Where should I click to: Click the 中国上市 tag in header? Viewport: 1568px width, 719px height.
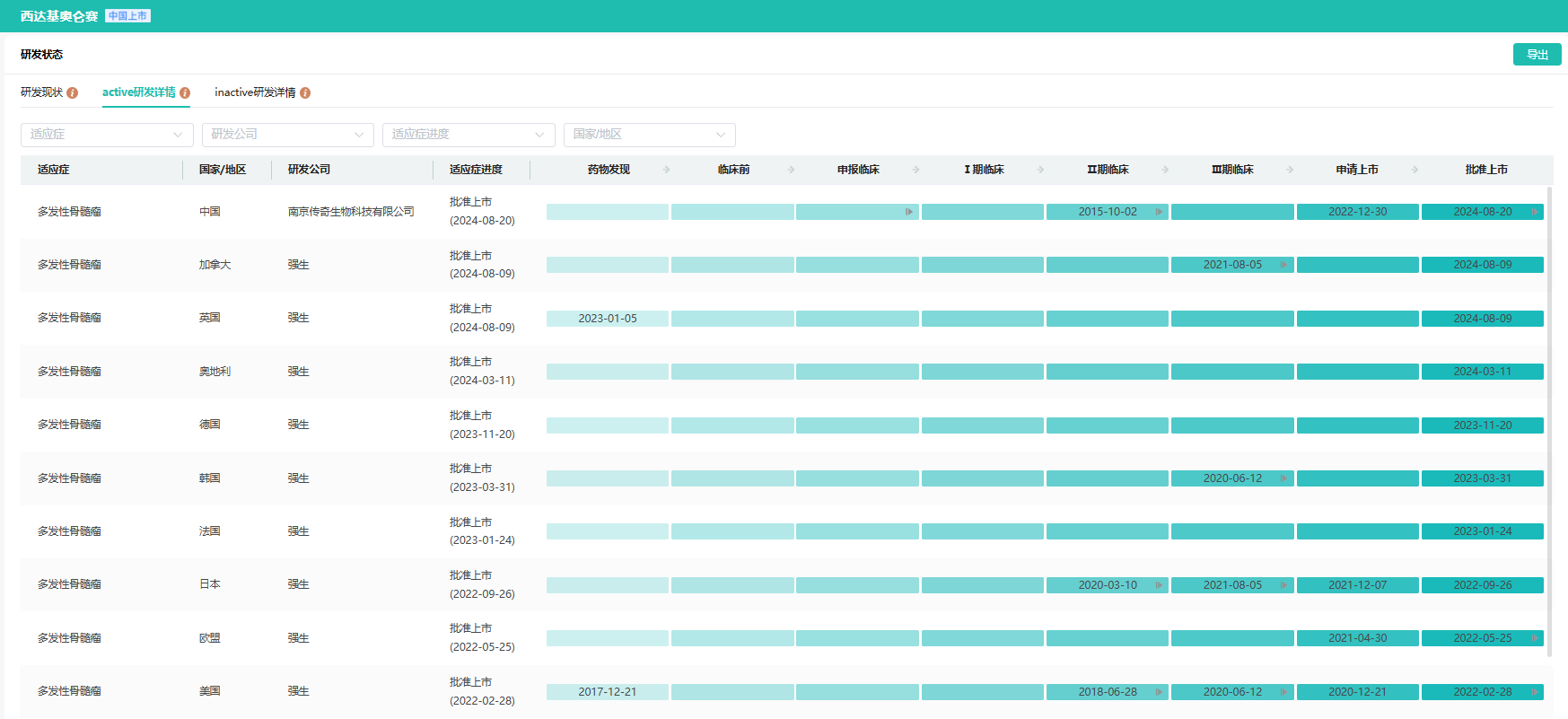click(127, 16)
